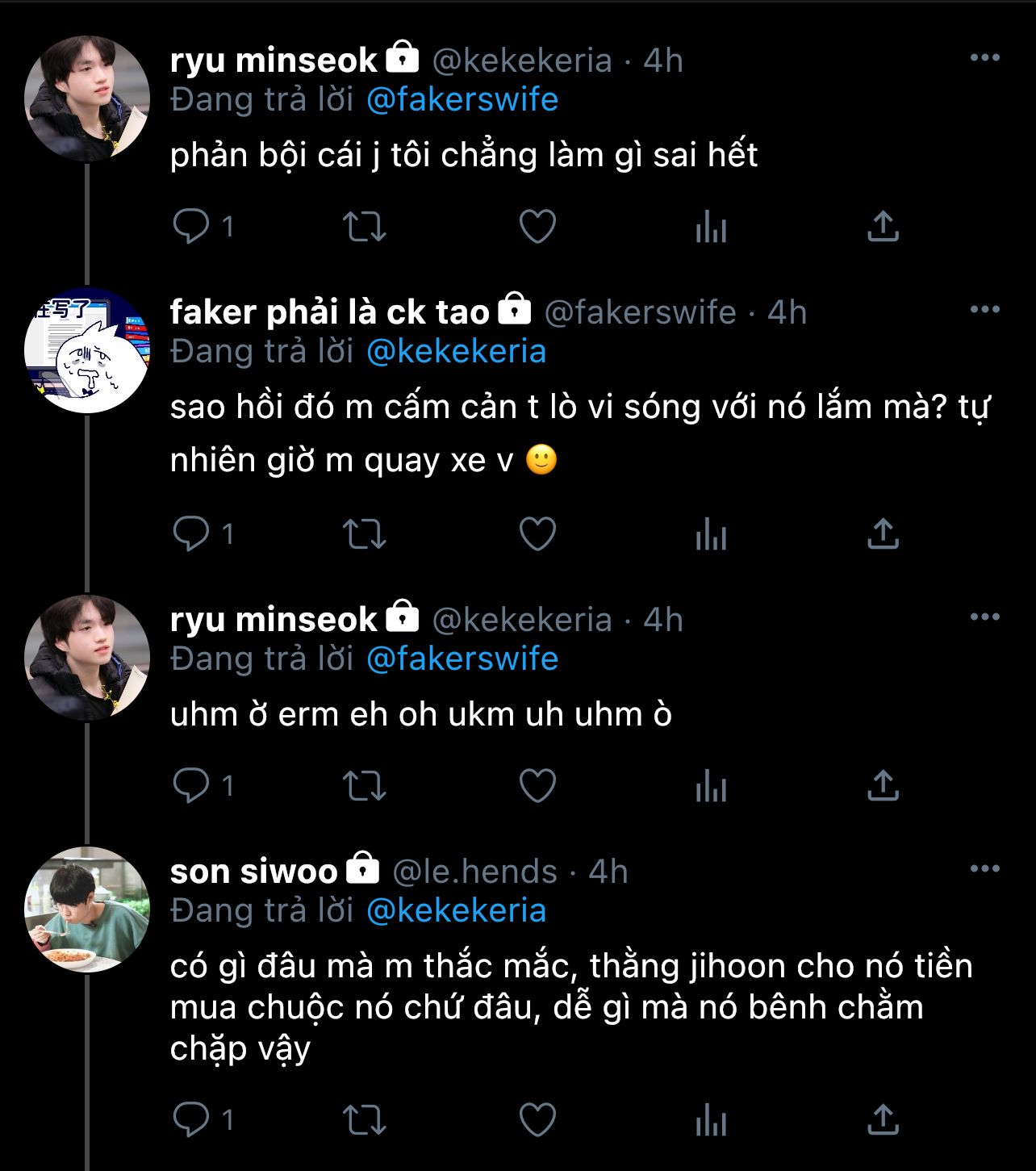This screenshot has width=1036, height=1171.
Task: Like the 'uhm ờ erm eh' tweet
Action: click(x=537, y=785)
